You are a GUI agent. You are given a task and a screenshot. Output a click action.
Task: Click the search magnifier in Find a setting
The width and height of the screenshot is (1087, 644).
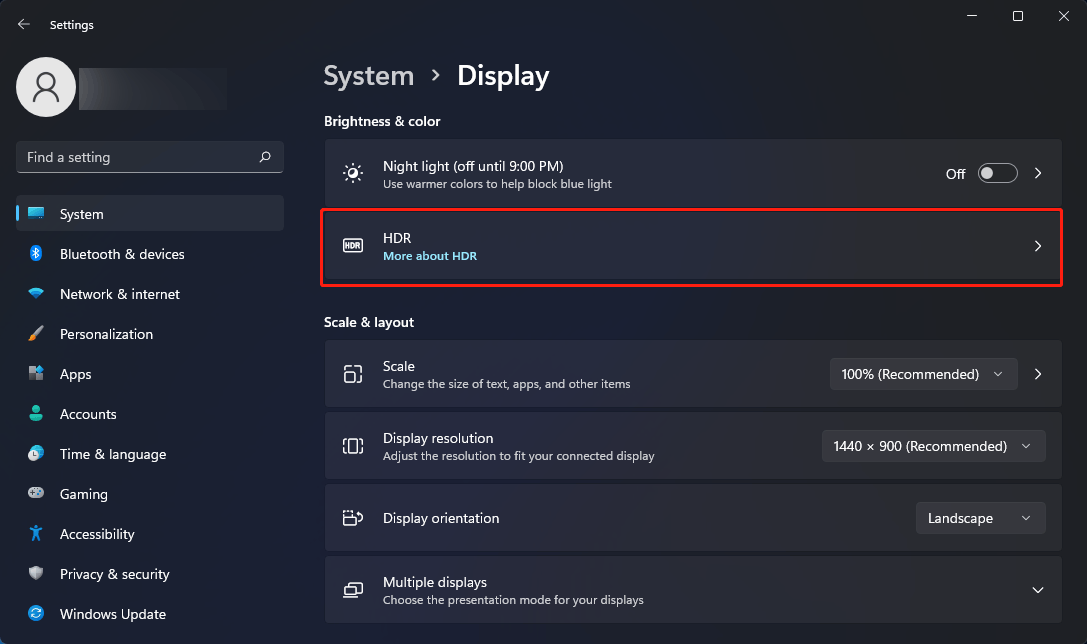265,157
